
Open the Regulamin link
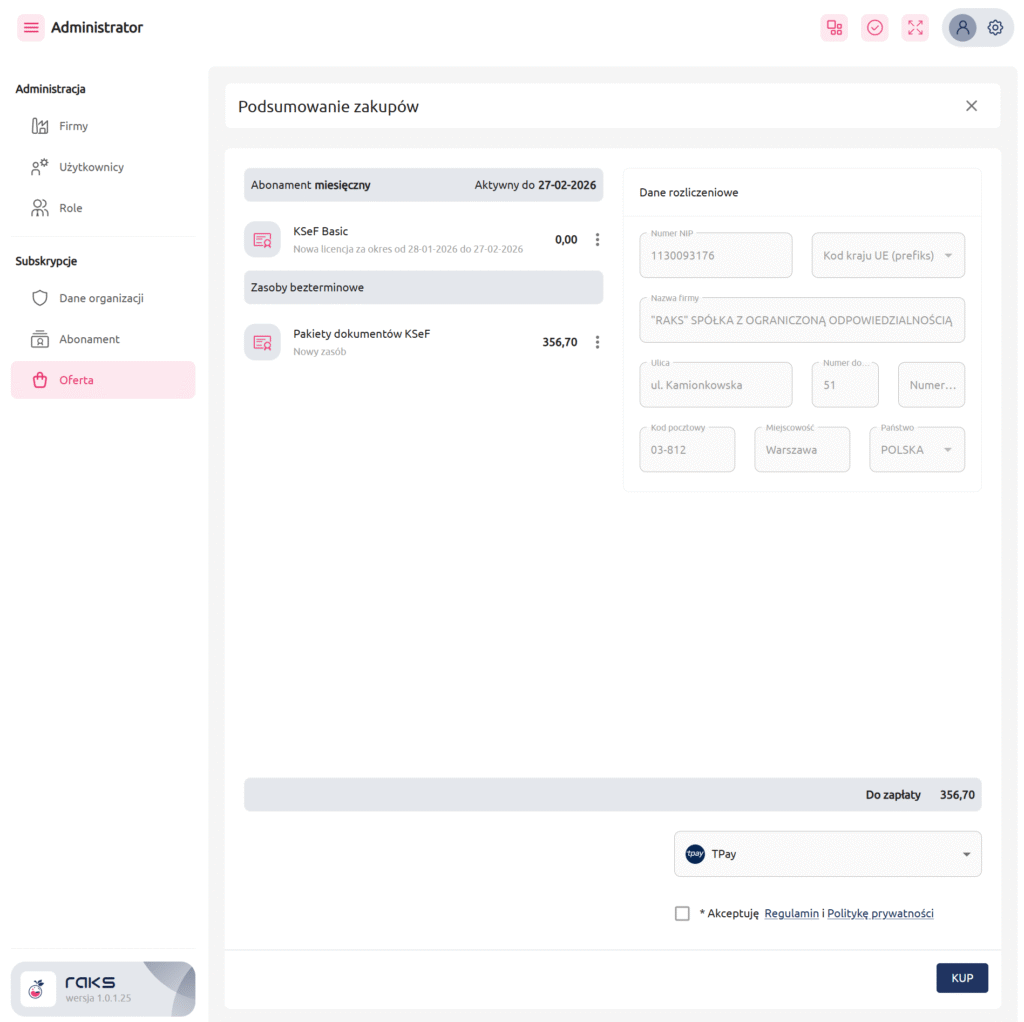791,913
